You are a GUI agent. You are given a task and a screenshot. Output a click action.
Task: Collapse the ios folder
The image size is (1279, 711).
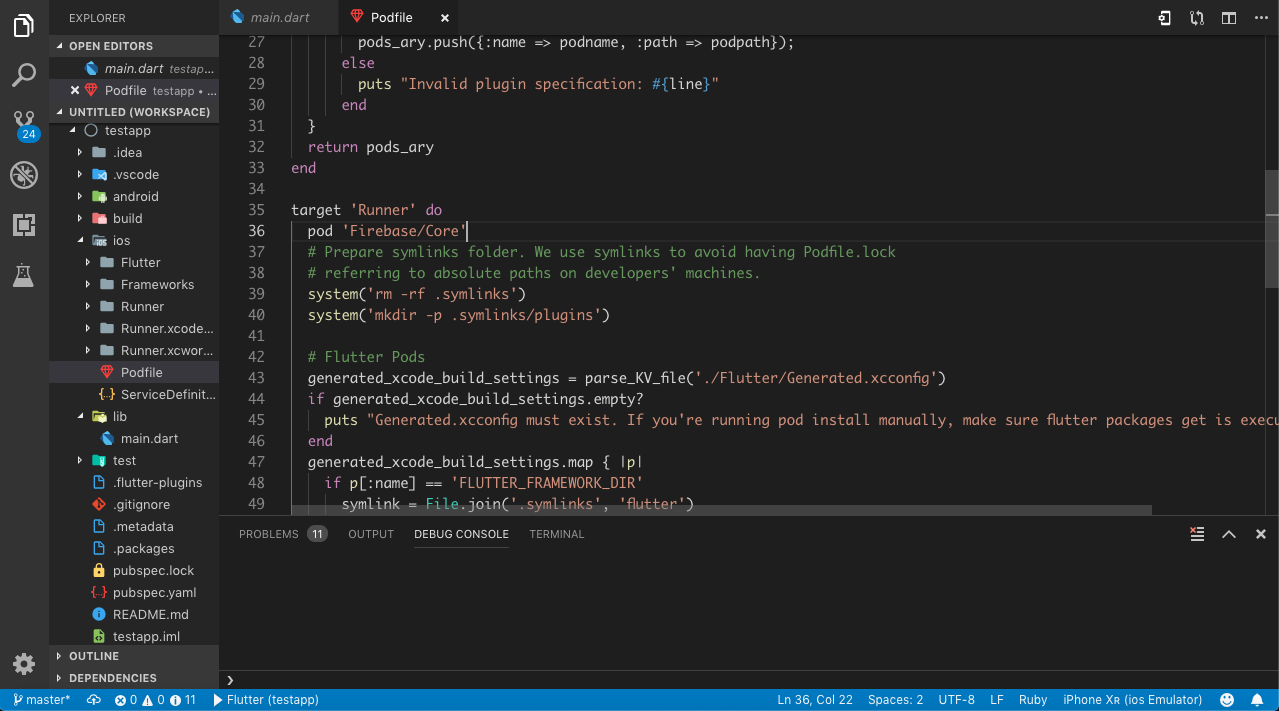pos(134,241)
